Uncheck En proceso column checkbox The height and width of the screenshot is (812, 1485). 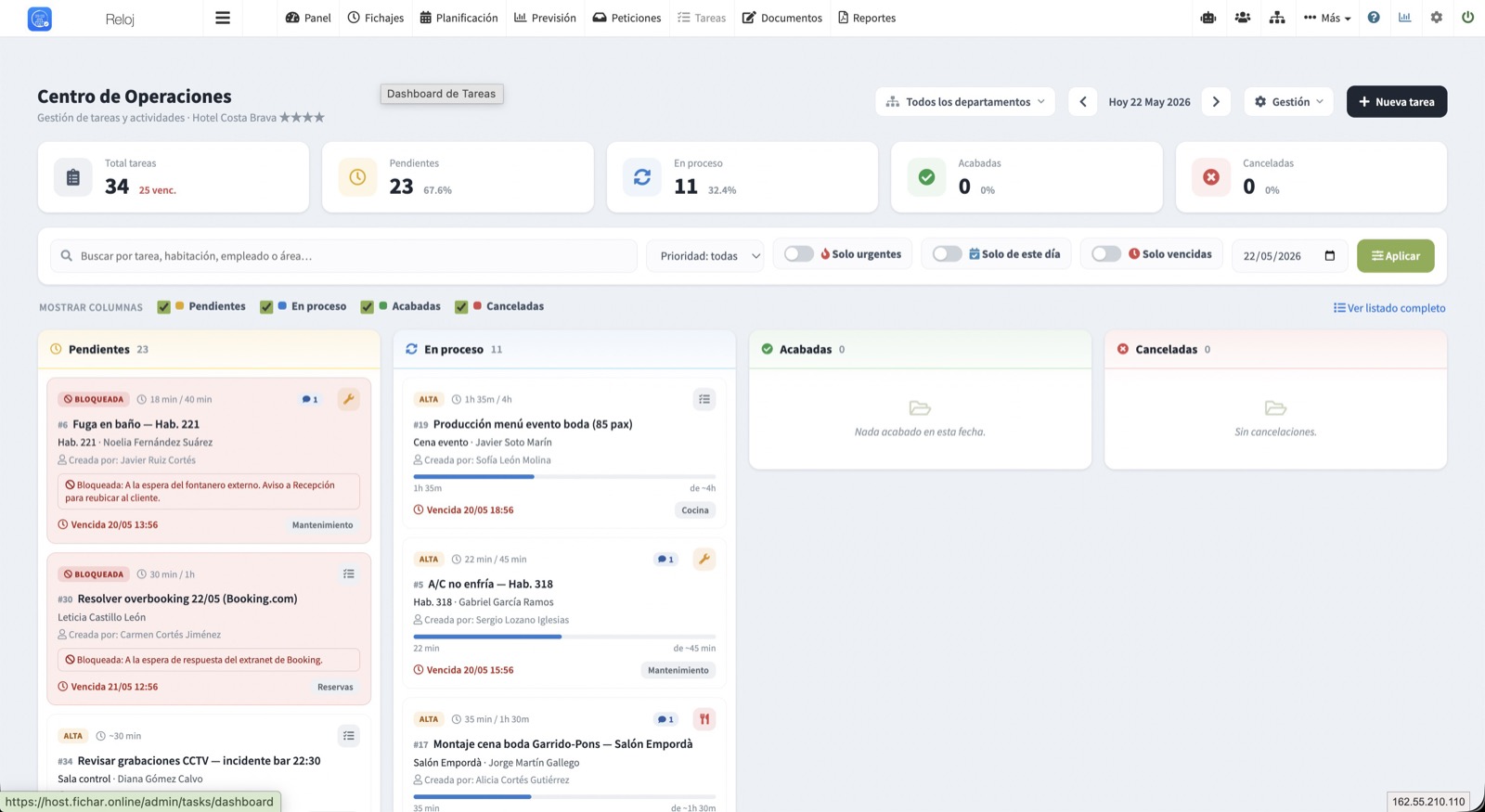pyautogui.click(x=266, y=307)
